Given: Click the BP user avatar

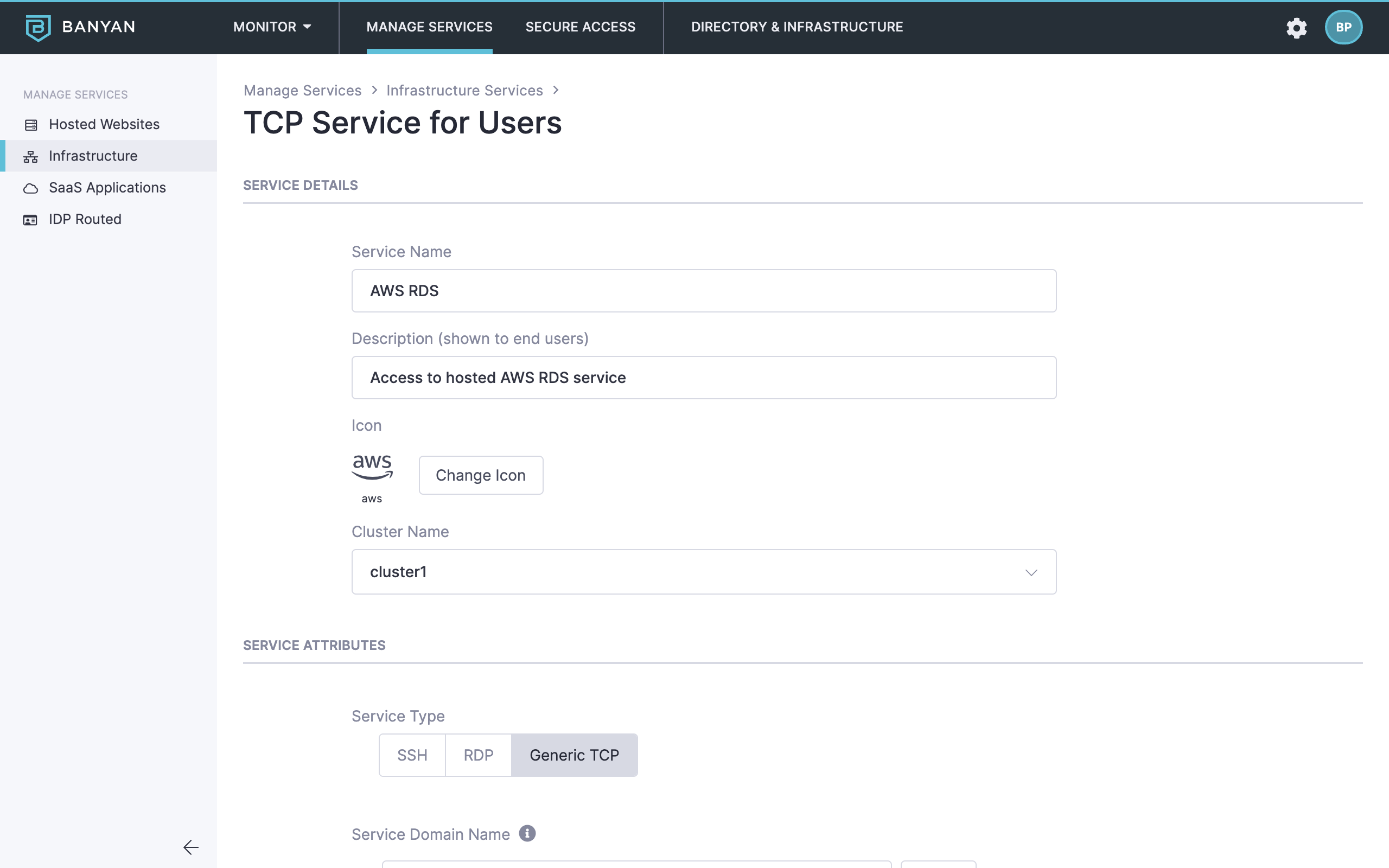Looking at the screenshot, I should 1343,28.
